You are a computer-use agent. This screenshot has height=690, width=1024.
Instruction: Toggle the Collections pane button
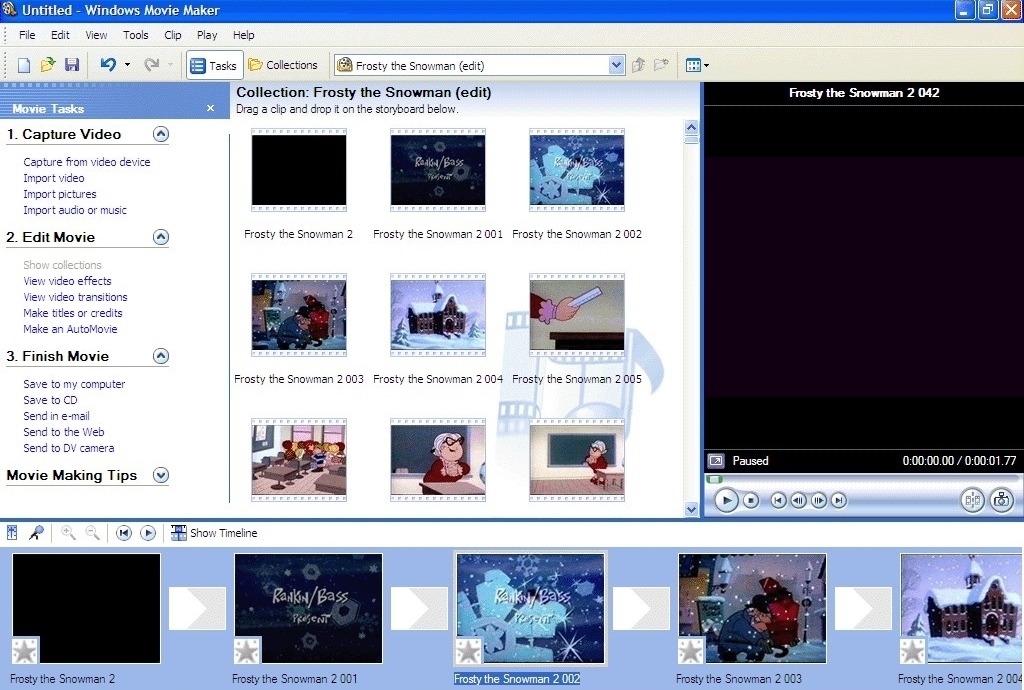pos(283,65)
